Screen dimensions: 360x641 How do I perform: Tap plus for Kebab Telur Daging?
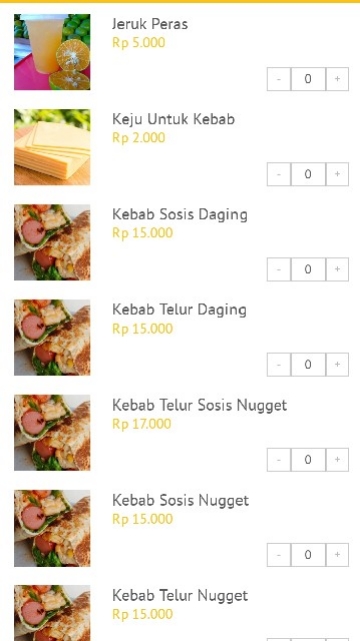coord(337,365)
